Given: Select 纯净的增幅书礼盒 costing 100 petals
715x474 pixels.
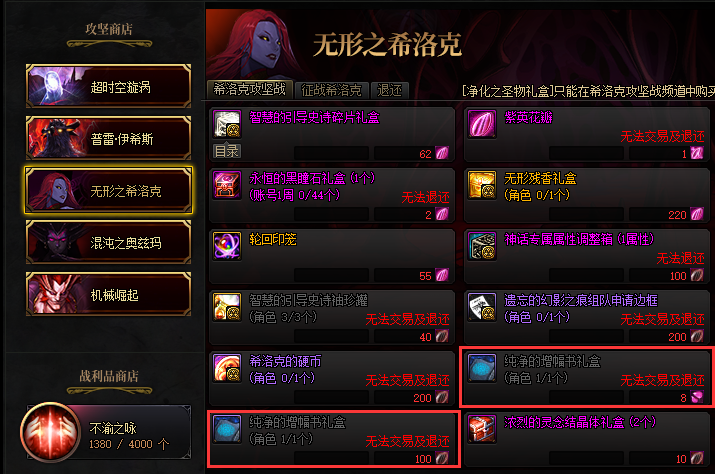Looking at the screenshot, I should pyautogui.click(x=333, y=439).
